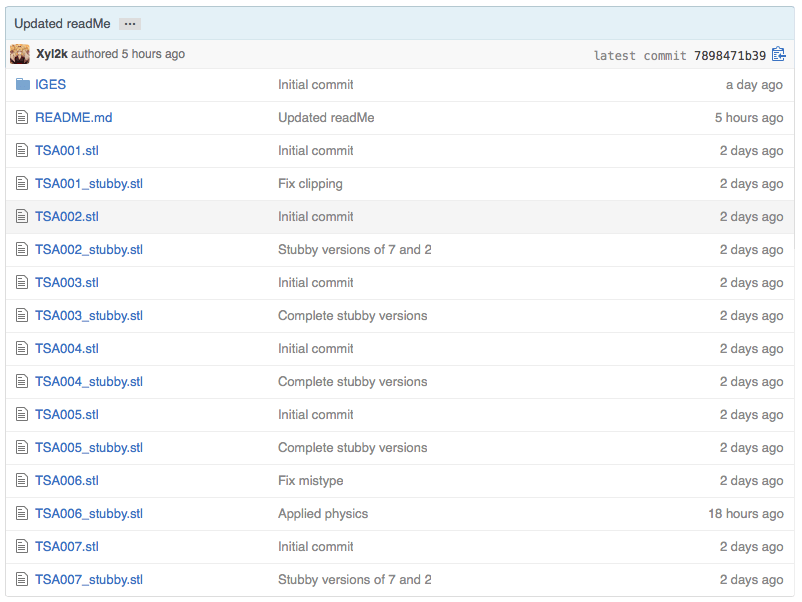Expand commit message with ellipsis button
The height and width of the screenshot is (602, 802).
(130, 24)
